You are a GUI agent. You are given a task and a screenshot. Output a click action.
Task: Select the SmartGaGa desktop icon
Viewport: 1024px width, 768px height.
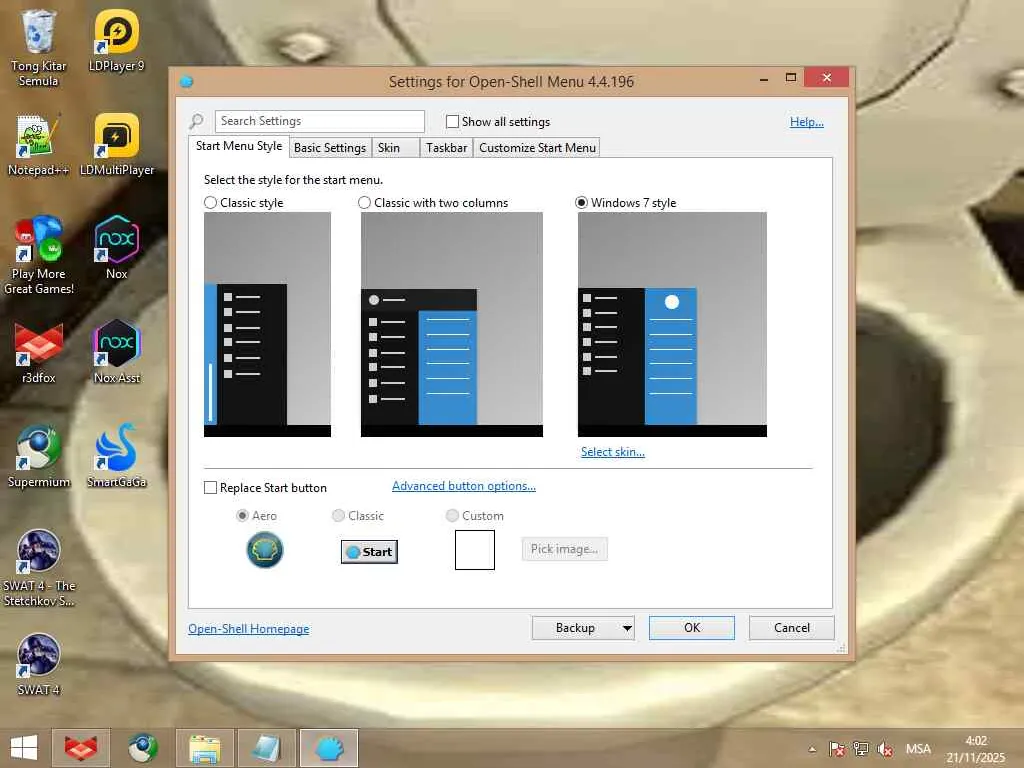click(116, 456)
